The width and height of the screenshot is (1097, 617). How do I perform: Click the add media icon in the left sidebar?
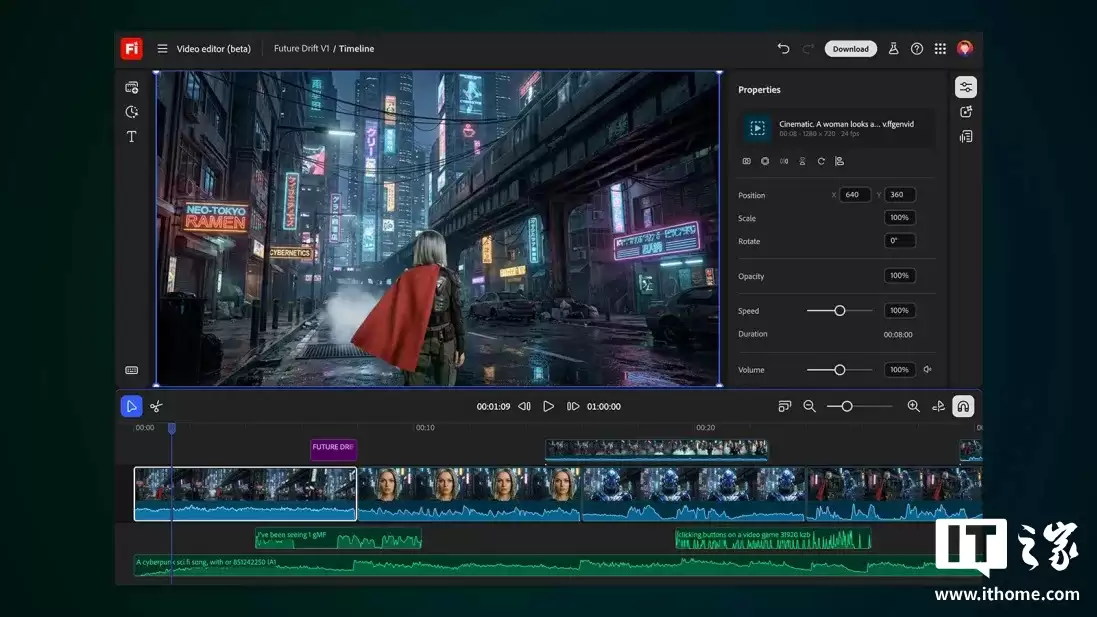tap(131, 87)
